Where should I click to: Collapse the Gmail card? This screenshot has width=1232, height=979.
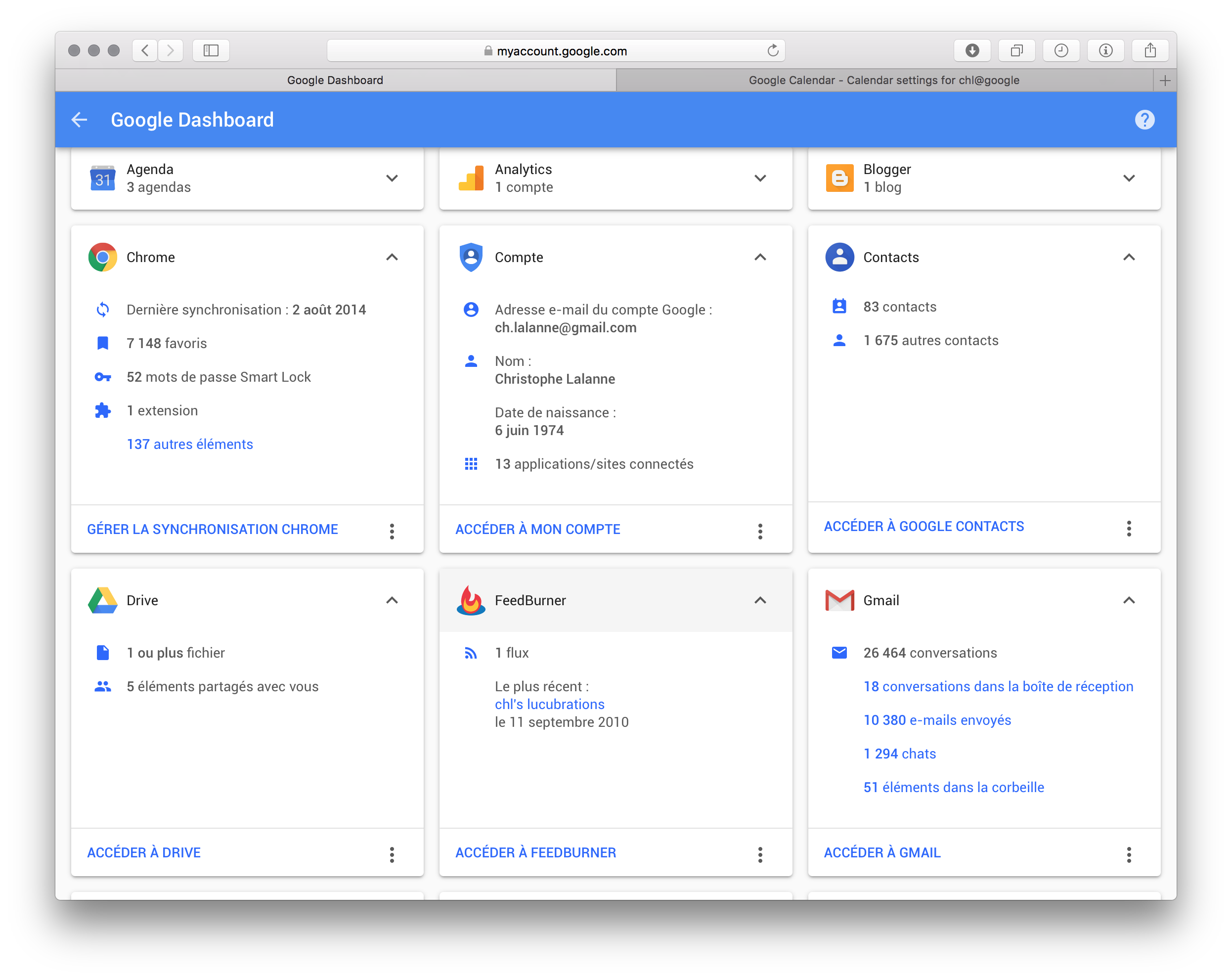(1129, 600)
